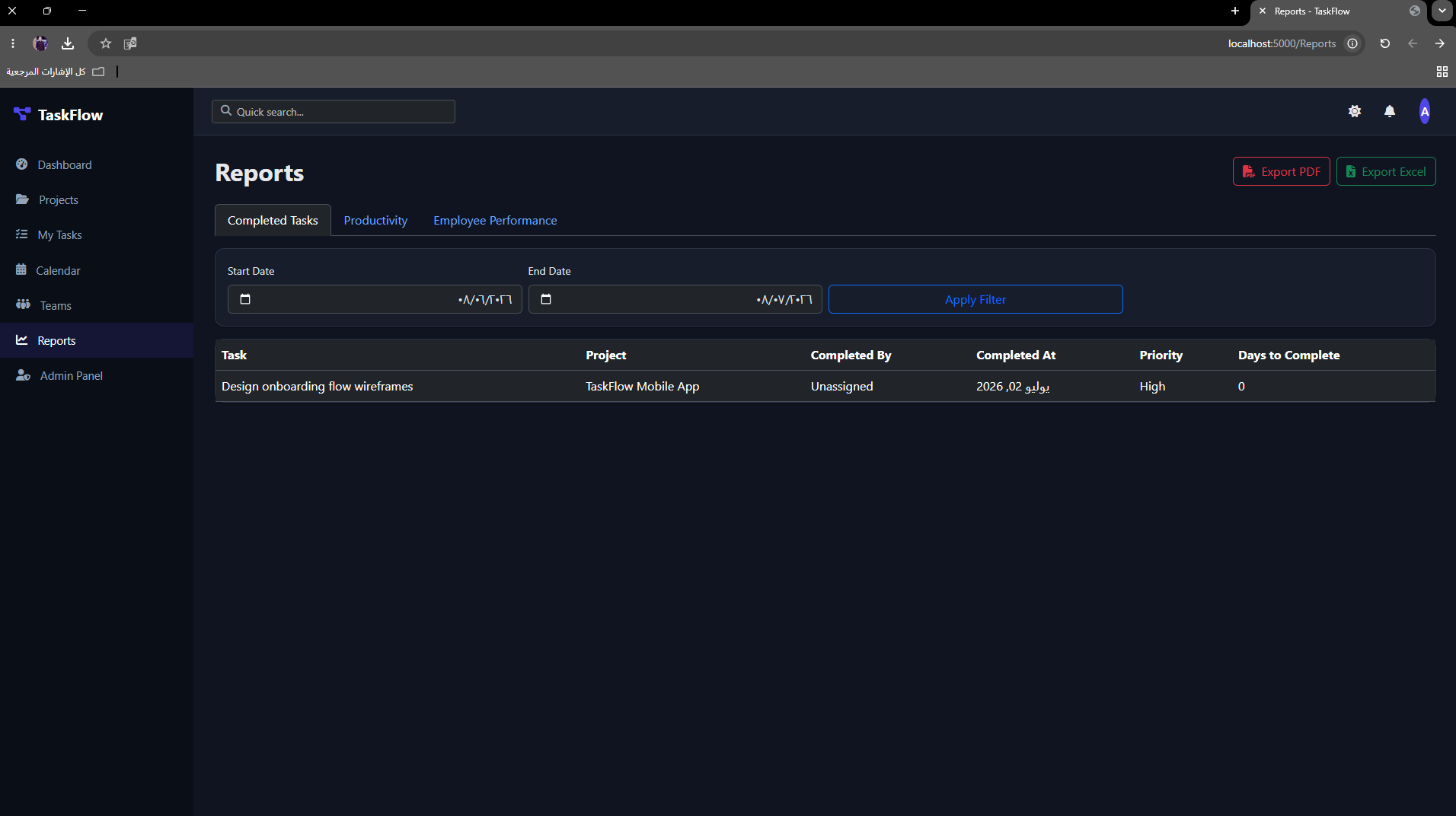The height and width of the screenshot is (816, 1456).
Task: Switch to Productivity tab
Action: (x=375, y=220)
